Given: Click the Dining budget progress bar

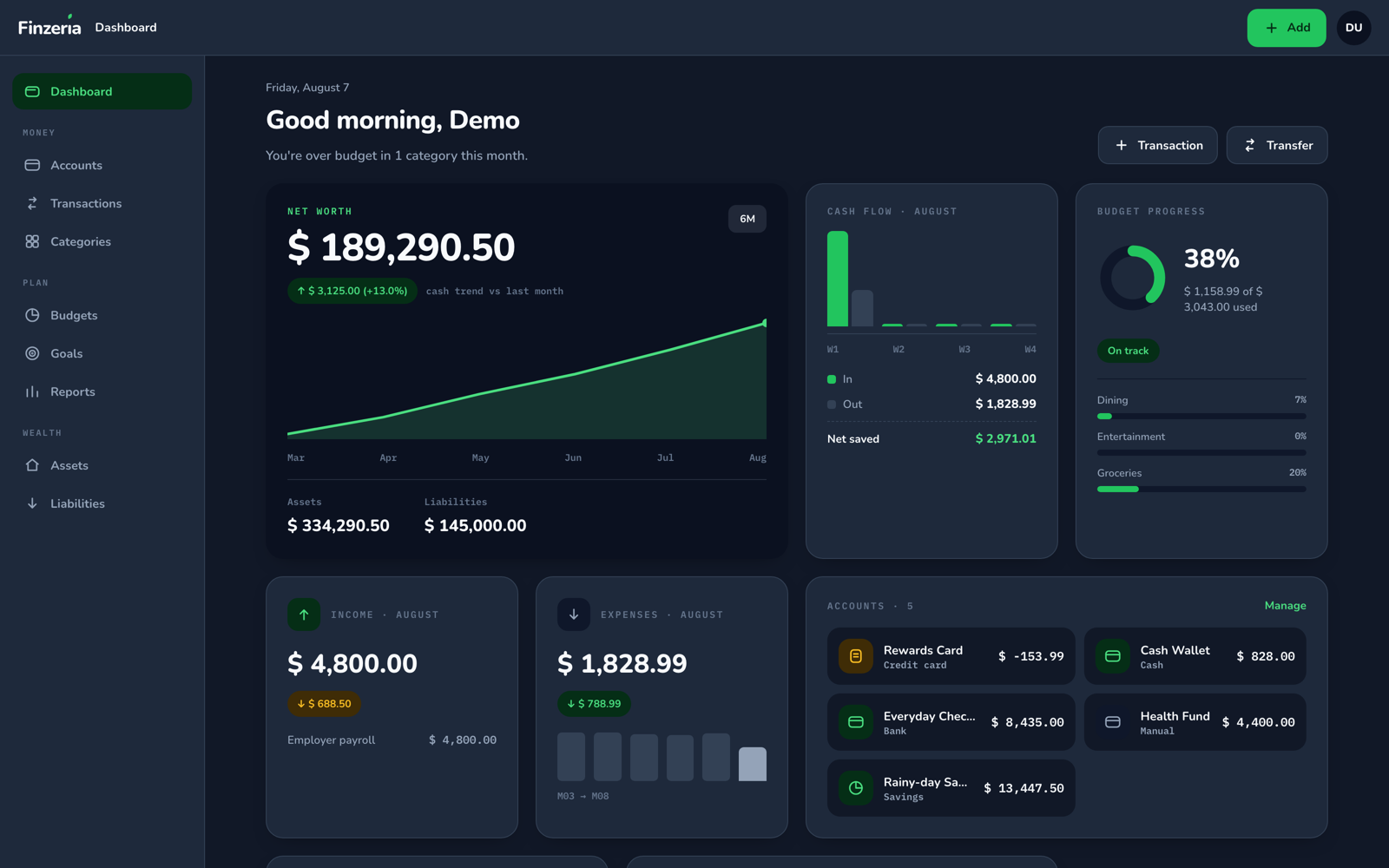Looking at the screenshot, I should 1201,417.
